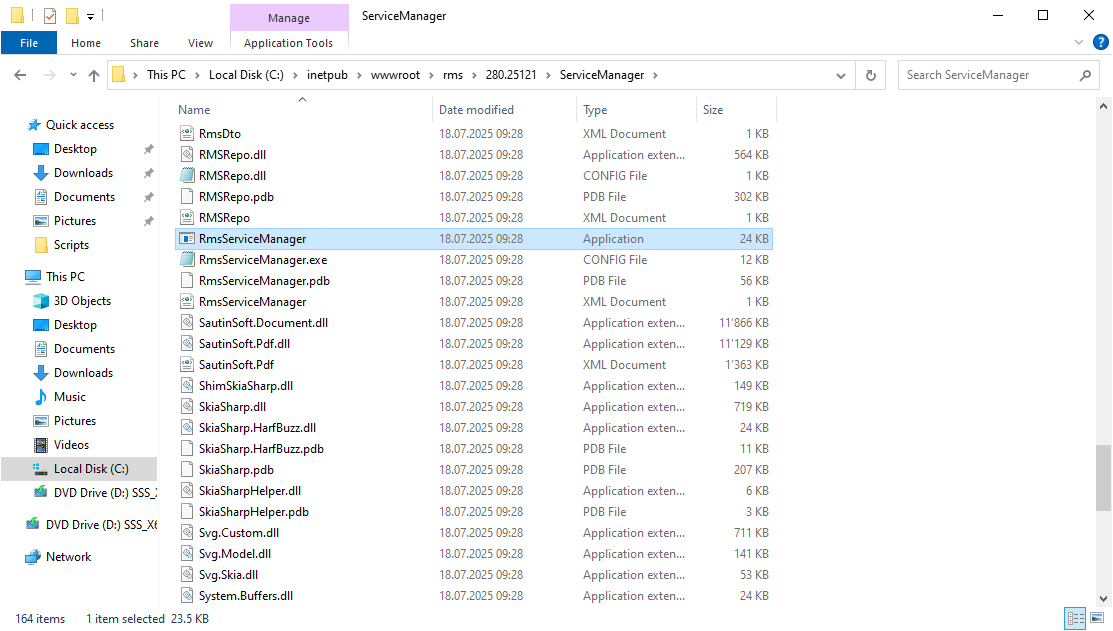Select This PC in navigation pane

(x=65, y=277)
